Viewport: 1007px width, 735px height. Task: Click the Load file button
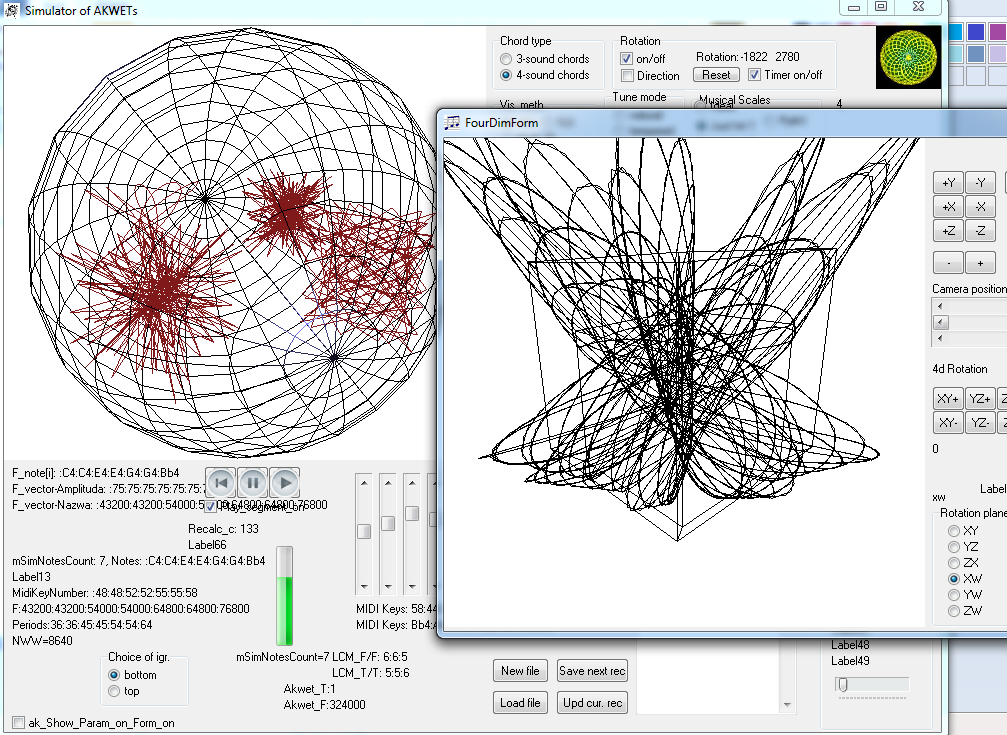point(520,703)
